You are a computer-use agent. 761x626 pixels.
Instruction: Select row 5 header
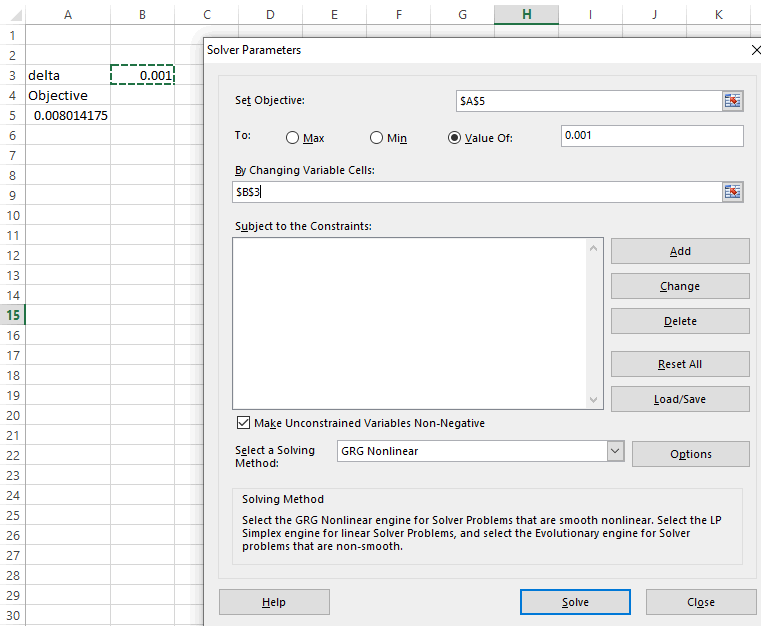pyautogui.click(x=13, y=115)
